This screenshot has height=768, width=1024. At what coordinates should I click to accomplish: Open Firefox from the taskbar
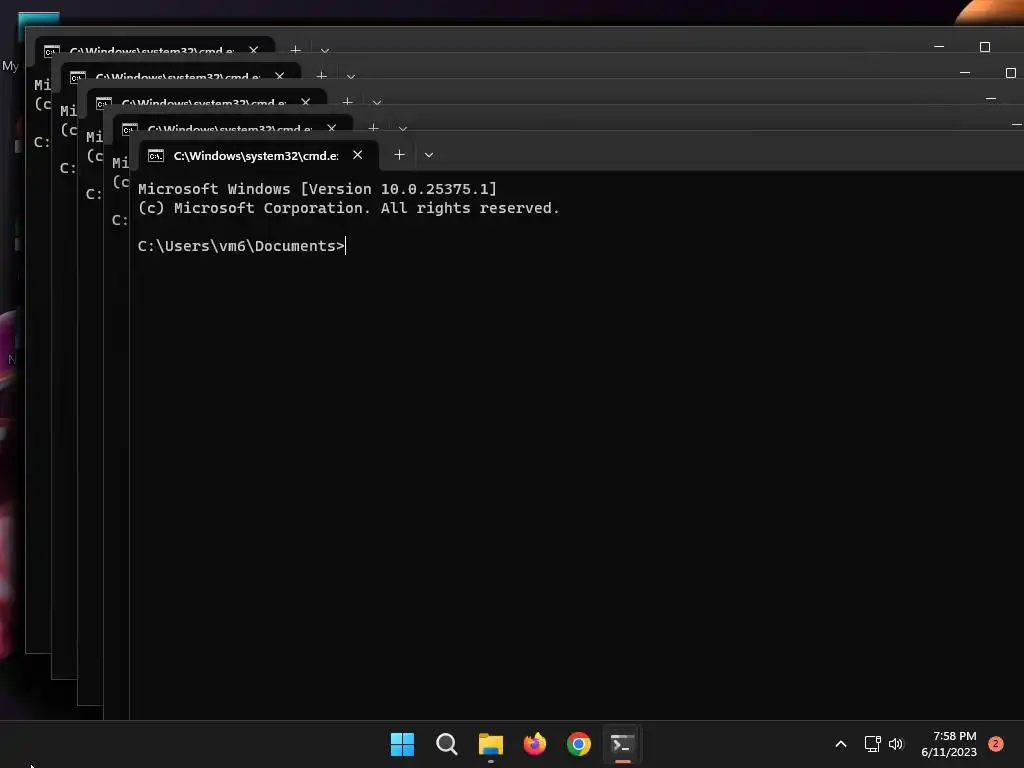pyautogui.click(x=535, y=744)
